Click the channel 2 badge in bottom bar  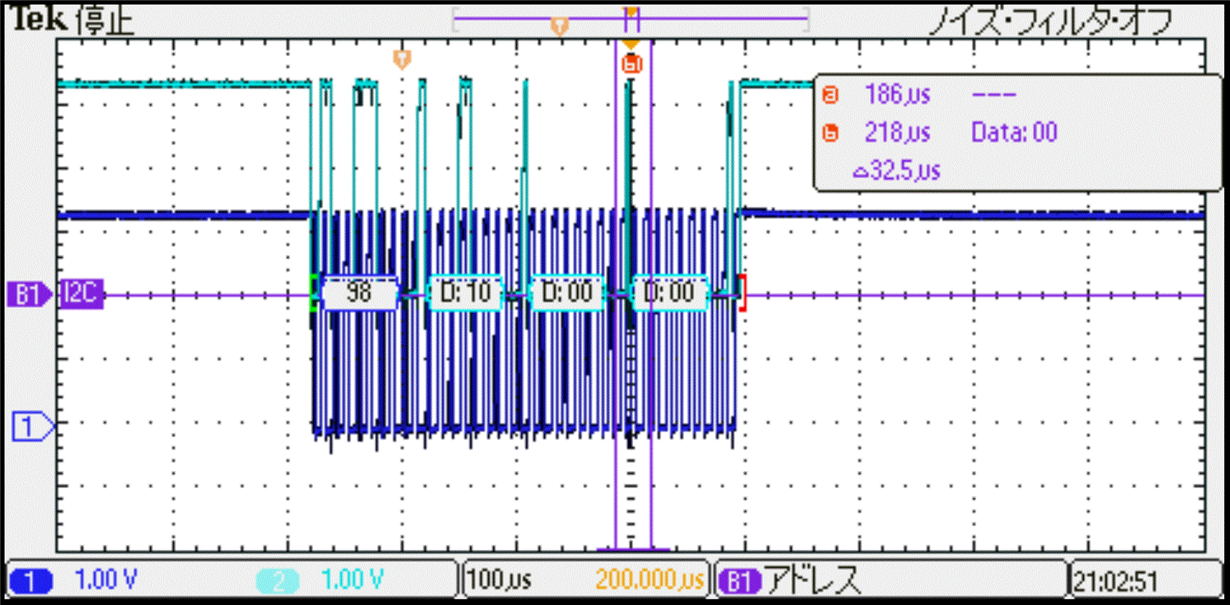point(276,579)
